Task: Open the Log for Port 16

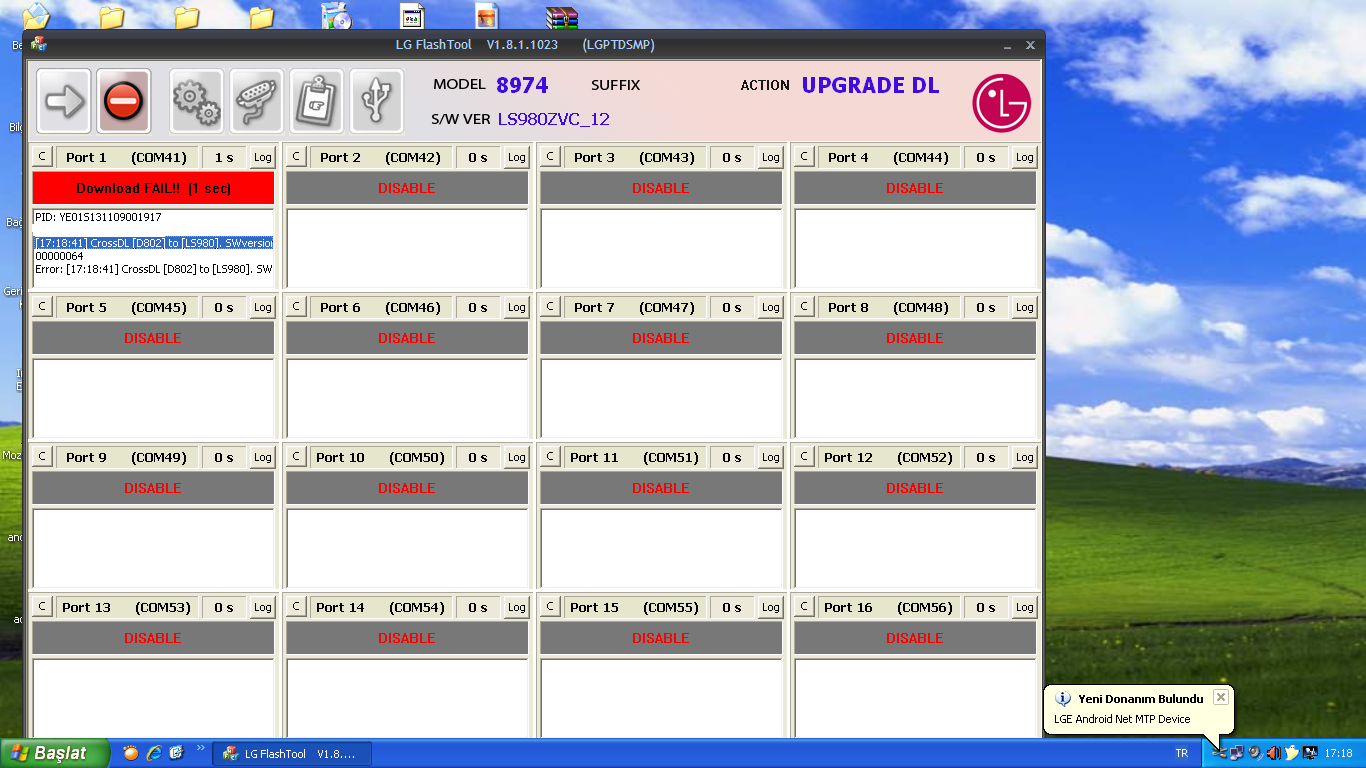Action: point(1024,607)
